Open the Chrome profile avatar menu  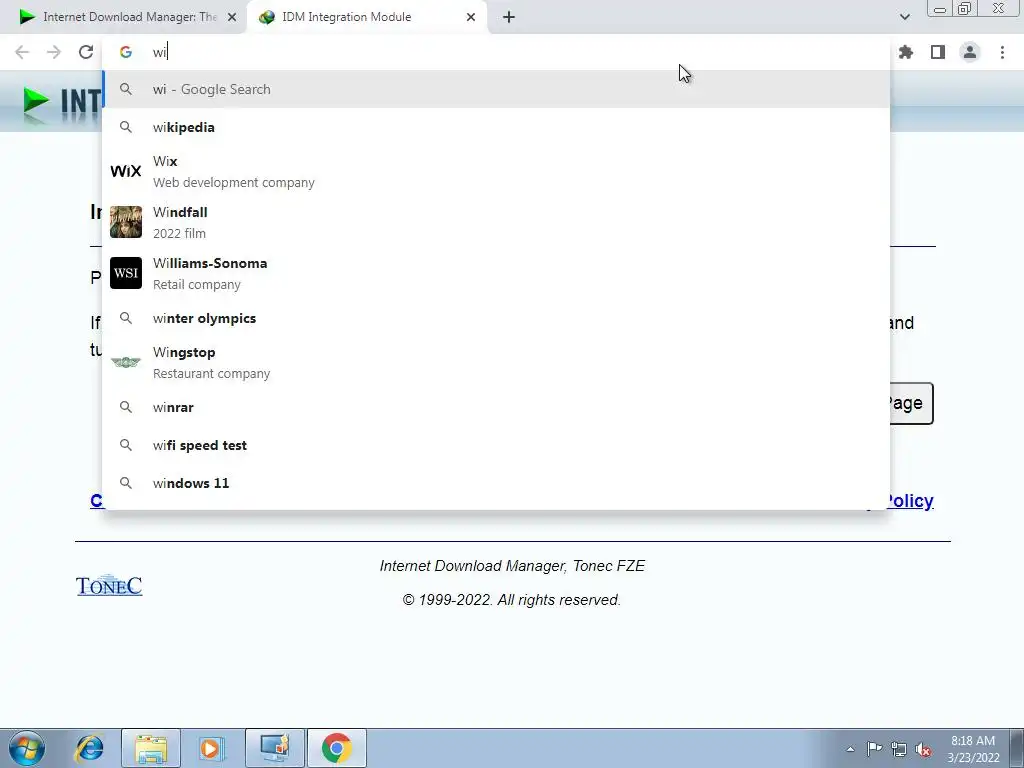click(x=970, y=52)
